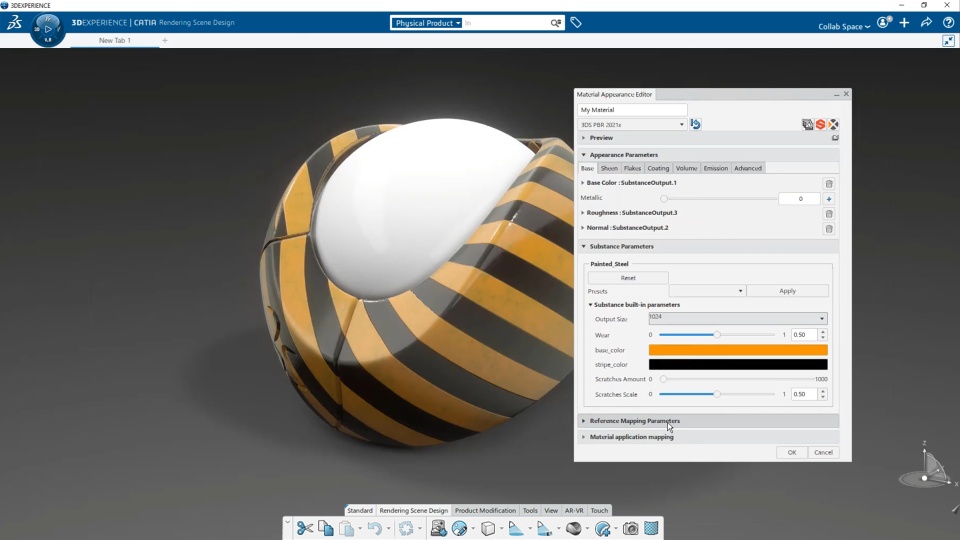Expand the Reference Mapping Parameters section
Screen dimensions: 960x540
634,421
